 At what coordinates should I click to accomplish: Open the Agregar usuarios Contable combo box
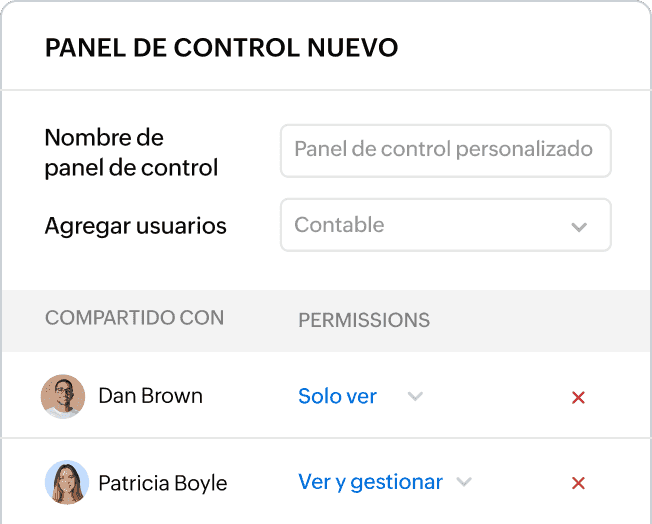click(x=446, y=225)
